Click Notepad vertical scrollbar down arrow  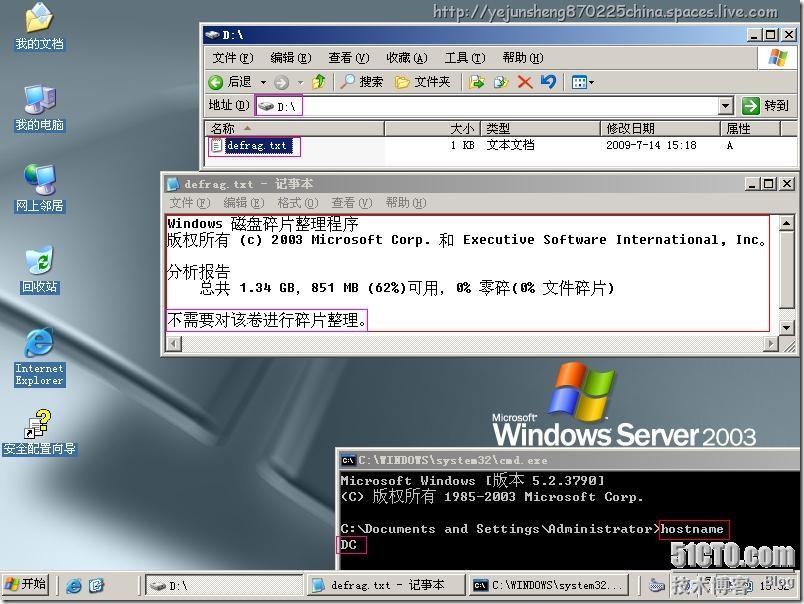(787, 327)
